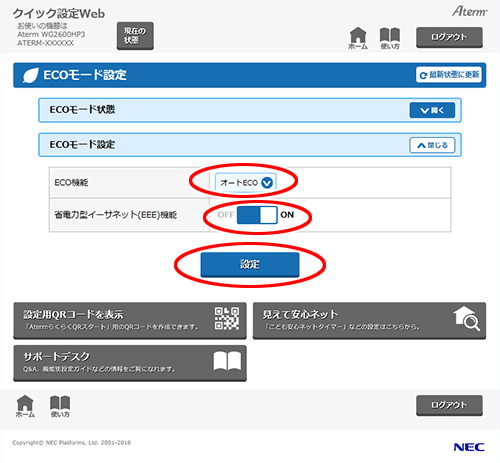500x463 pixels.
Task: Open 見えて安心ネット panel
Action: pos(369,321)
